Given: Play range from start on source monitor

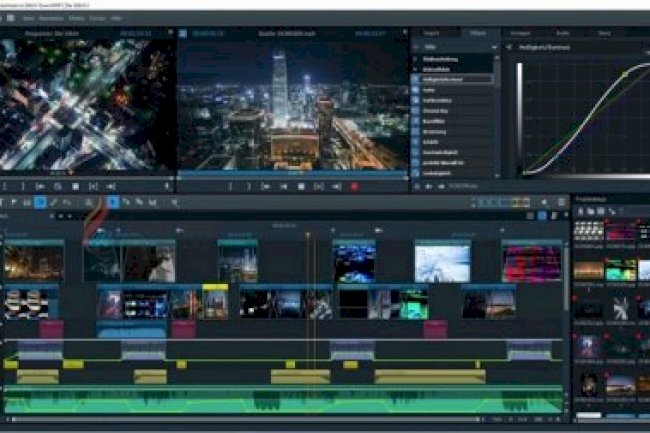Looking at the screenshot, I should pos(266,187).
